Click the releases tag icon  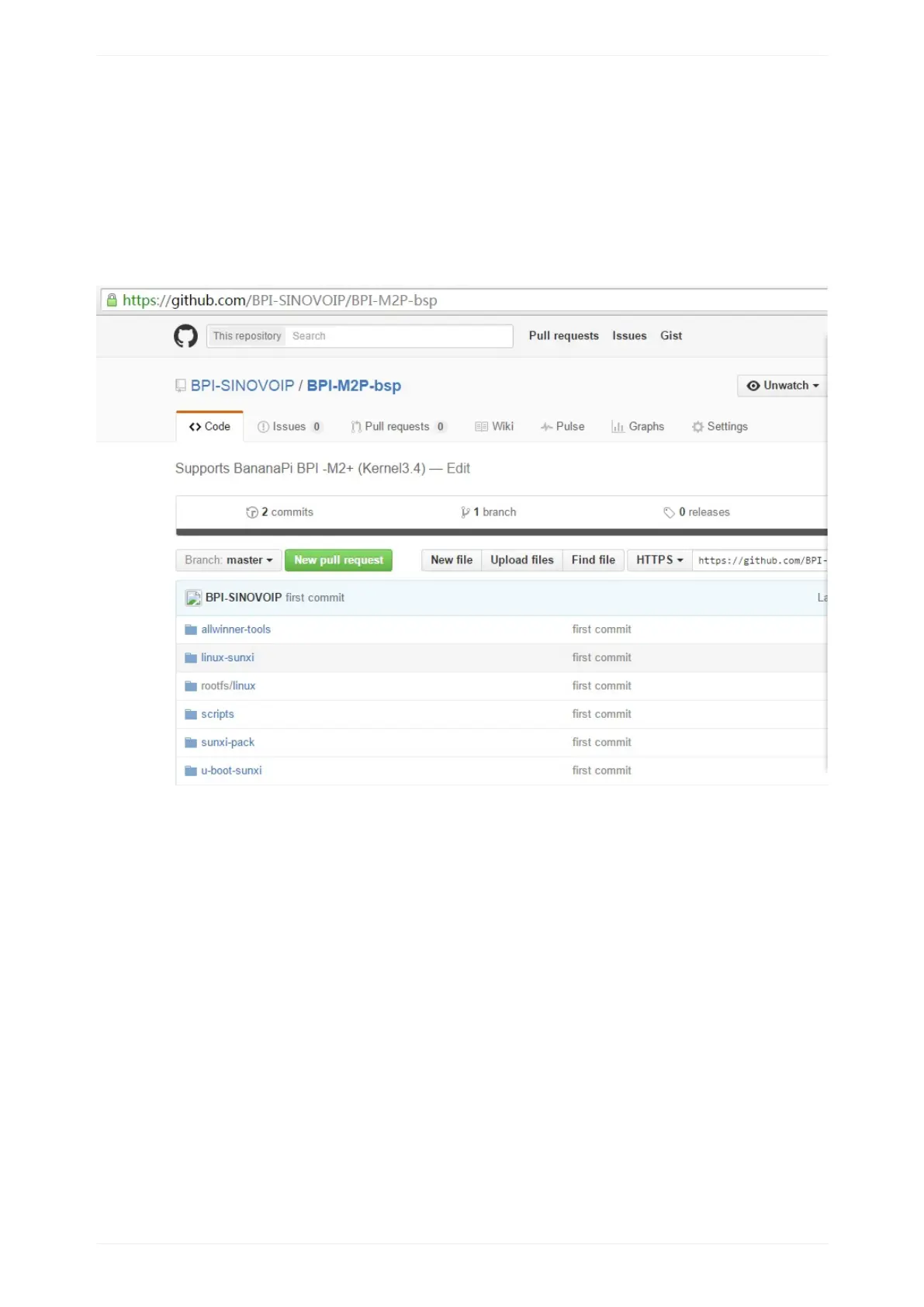click(x=669, y=512)
